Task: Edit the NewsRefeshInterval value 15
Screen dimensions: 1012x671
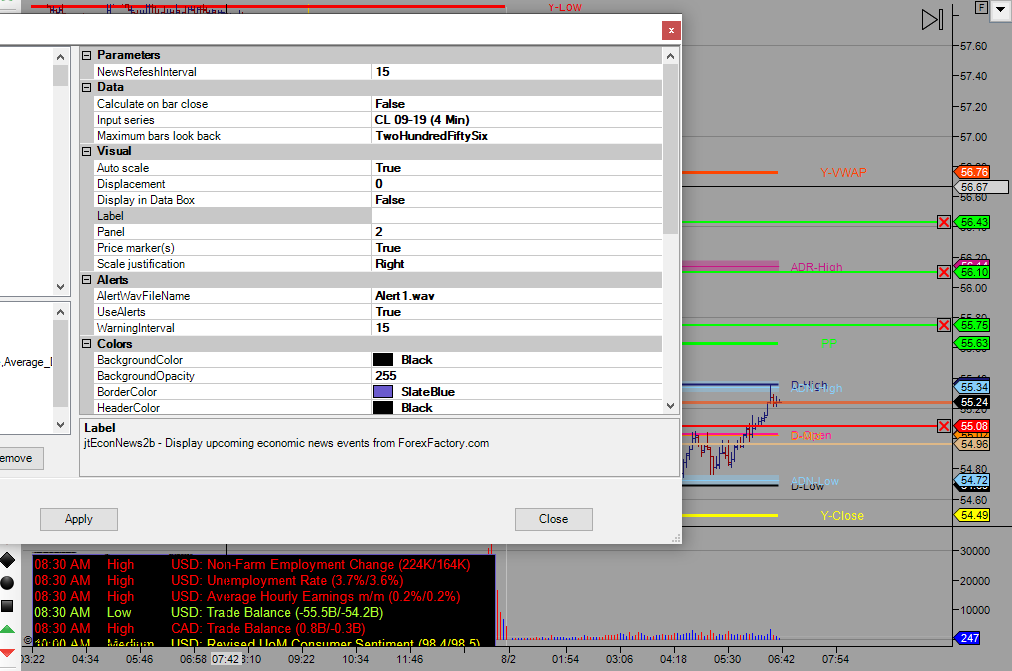Action: click(517, 72)
